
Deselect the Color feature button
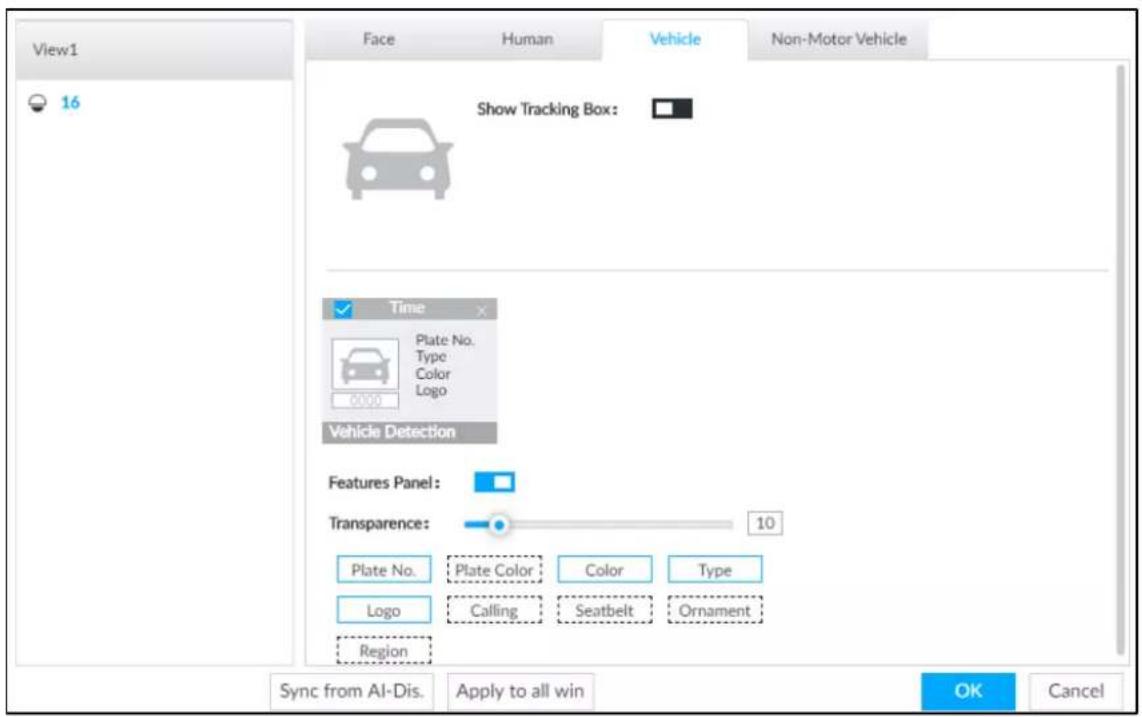coord(605,570)
